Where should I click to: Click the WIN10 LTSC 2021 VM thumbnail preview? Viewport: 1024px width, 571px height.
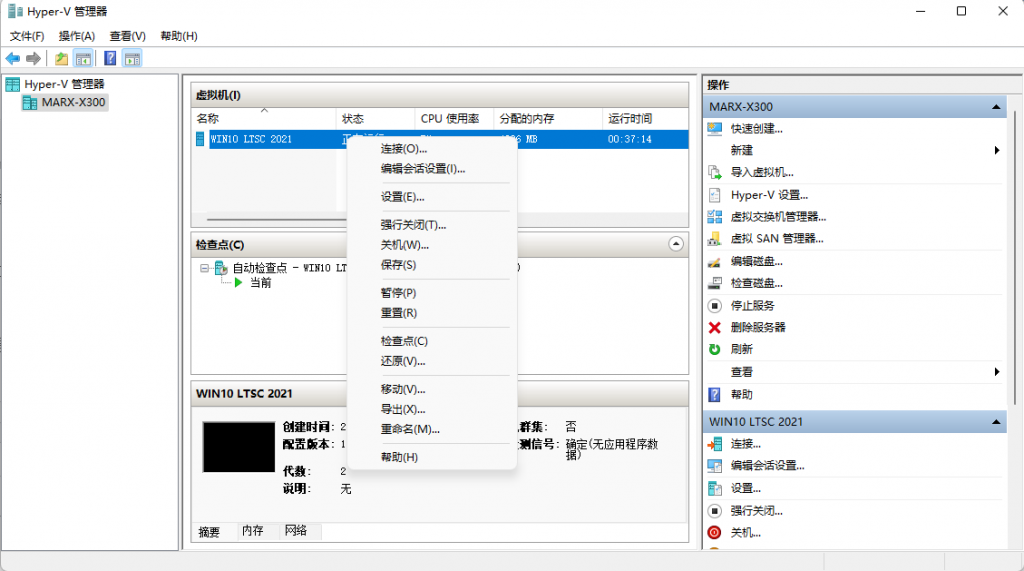click(239, 447)
